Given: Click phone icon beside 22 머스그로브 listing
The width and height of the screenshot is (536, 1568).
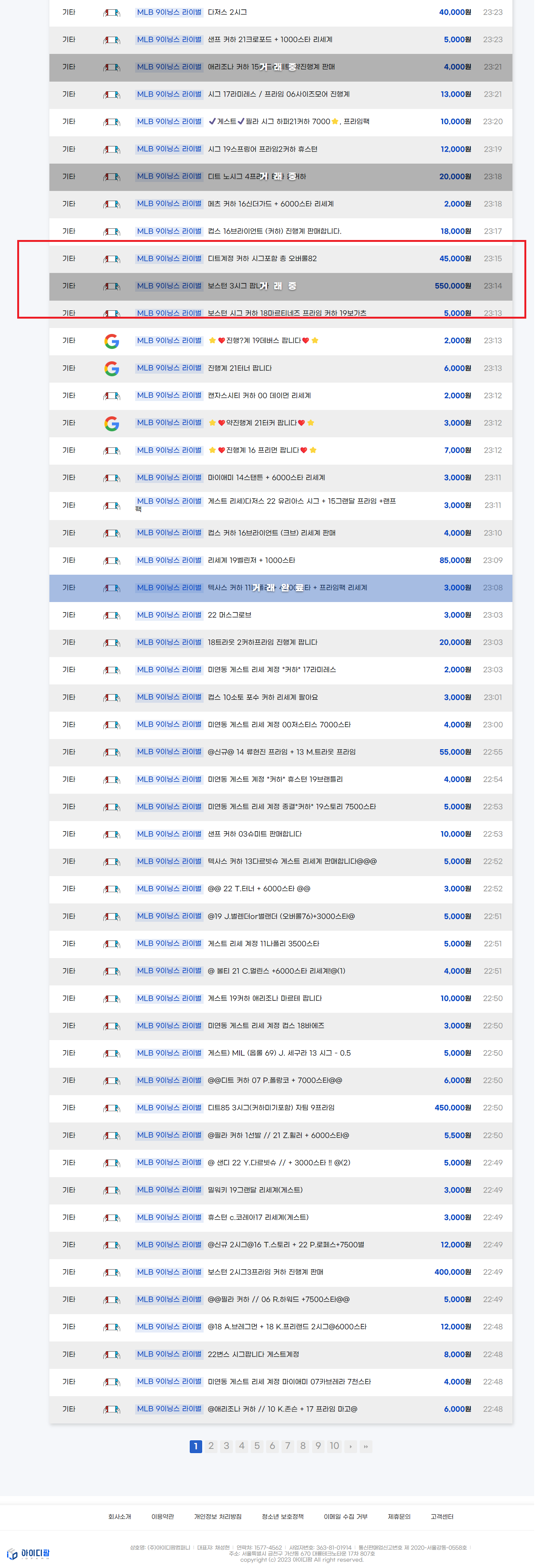Looking at the screenshot, I should (111, 616).
